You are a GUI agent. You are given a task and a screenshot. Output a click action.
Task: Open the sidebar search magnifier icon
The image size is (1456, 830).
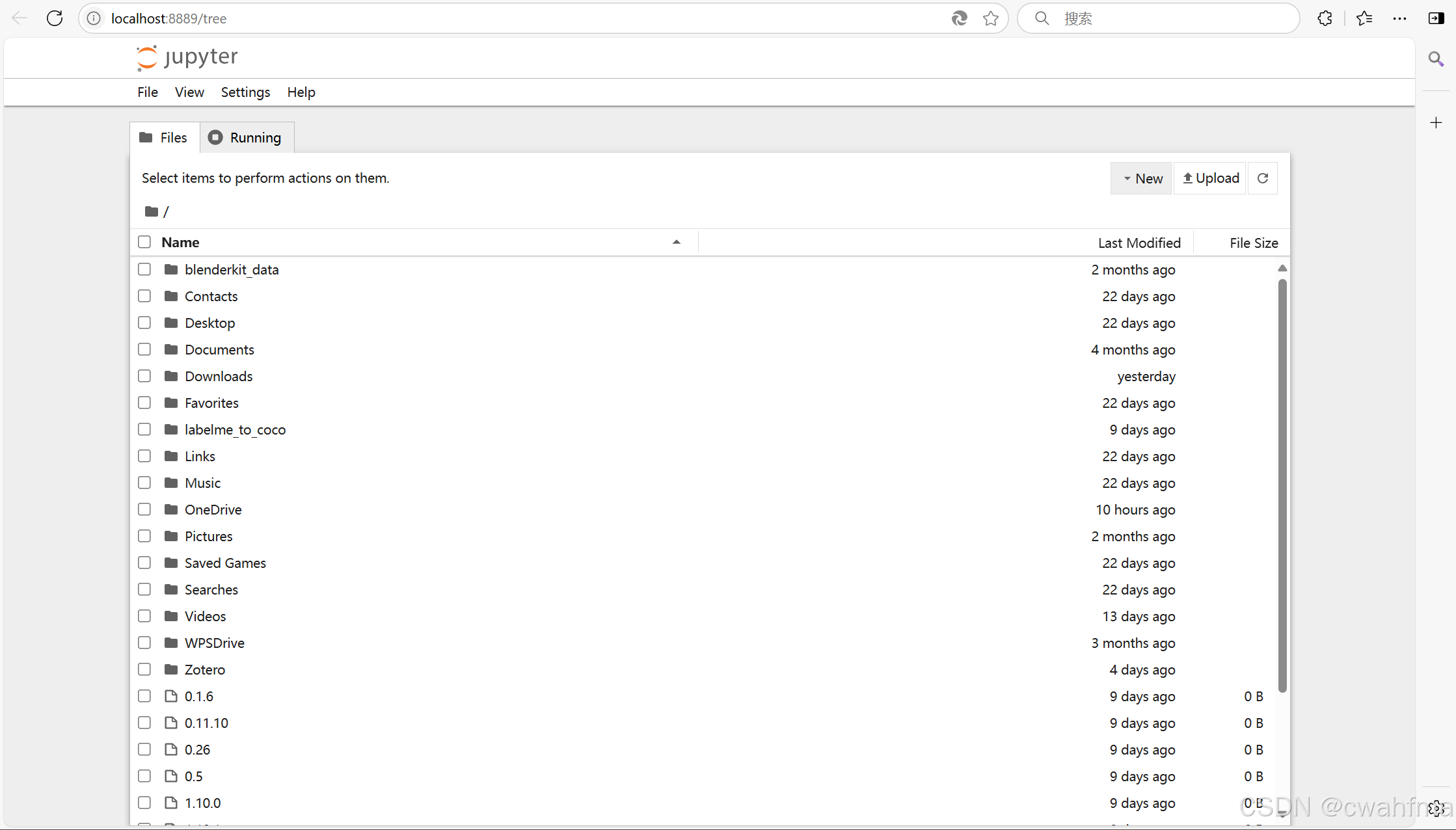pyautogui.click(x=1436, y=59)
